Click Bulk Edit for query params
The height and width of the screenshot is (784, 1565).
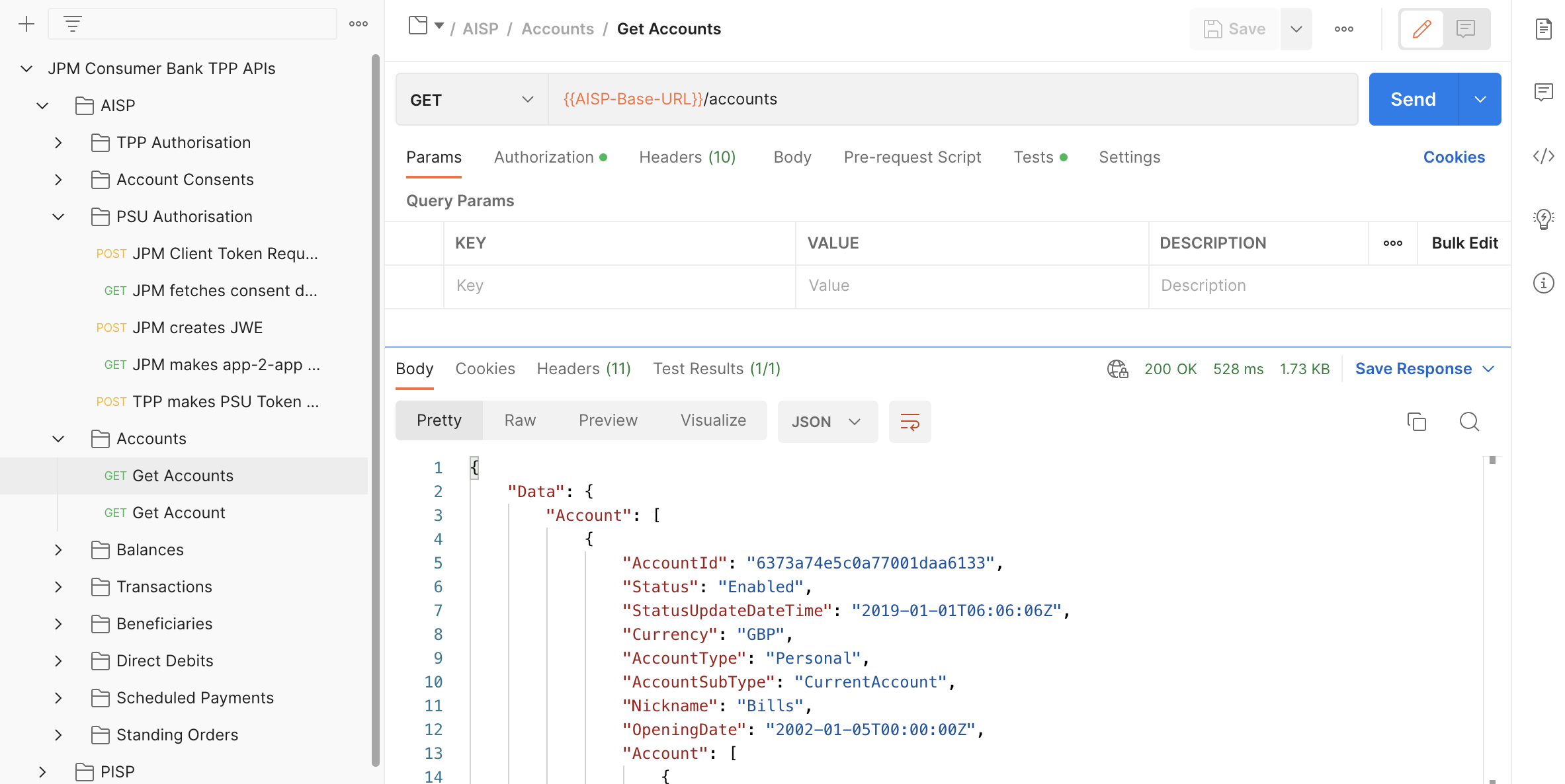(x=1464, y=243)
